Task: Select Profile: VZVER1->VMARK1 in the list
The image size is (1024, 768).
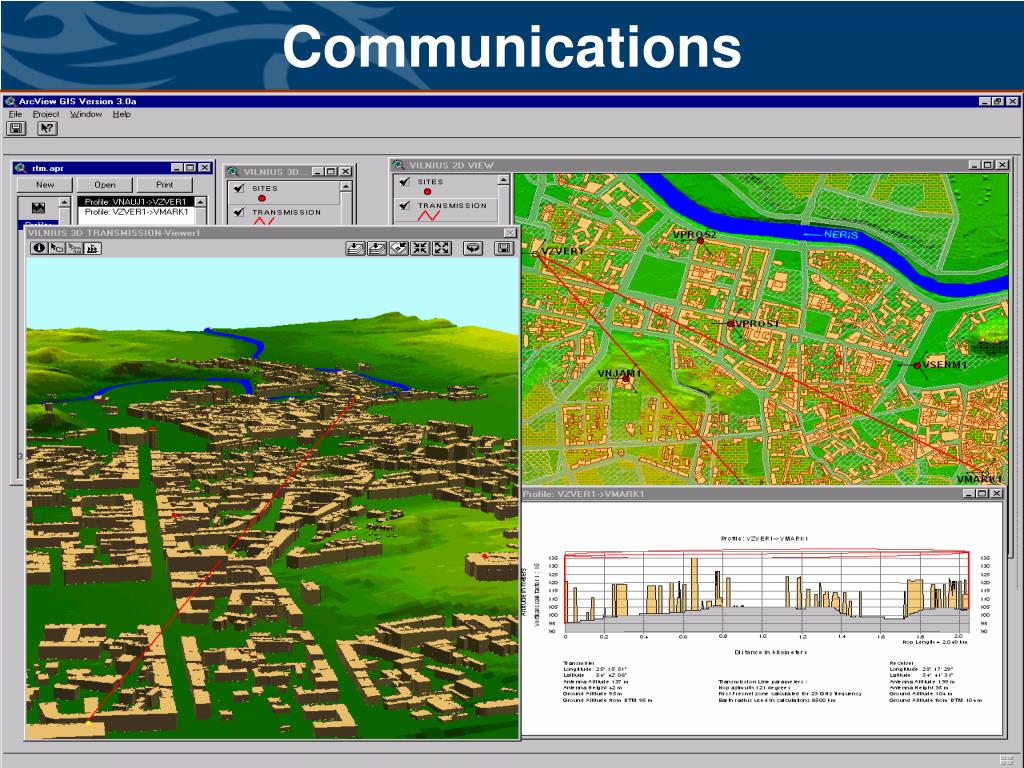Action: tap(137, 212)
